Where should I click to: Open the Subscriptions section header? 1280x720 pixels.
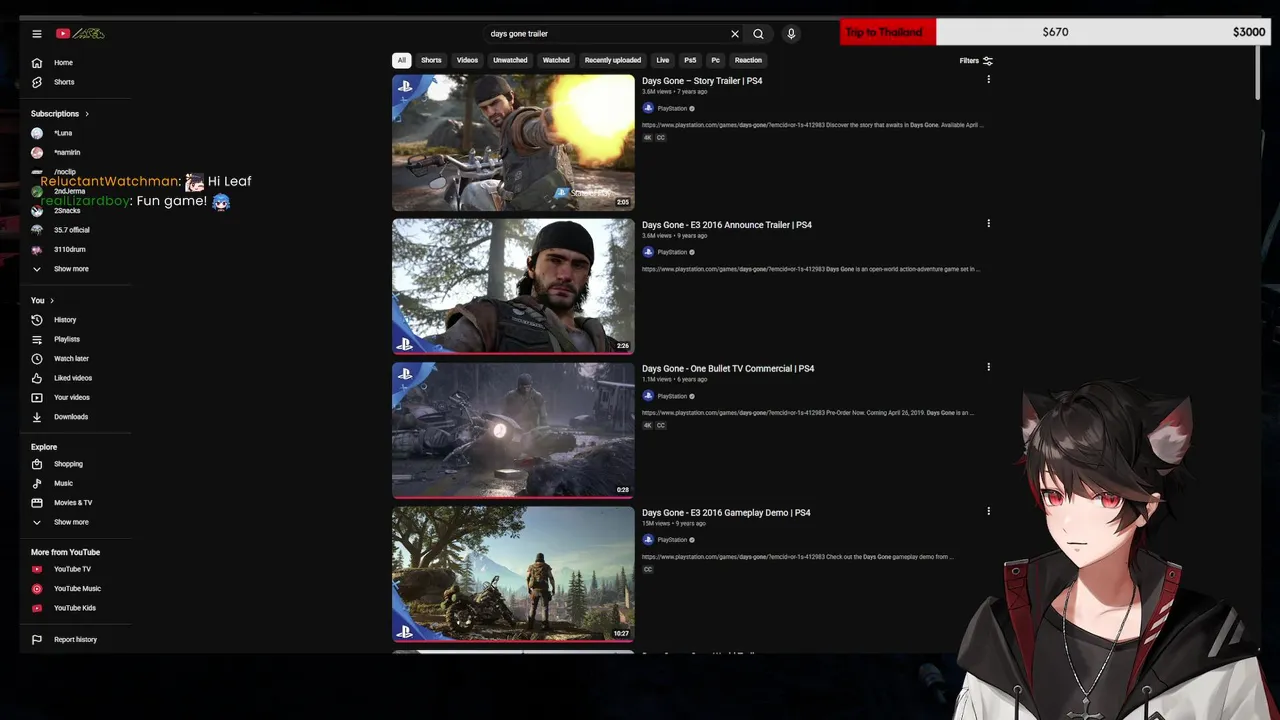point(60,114)
